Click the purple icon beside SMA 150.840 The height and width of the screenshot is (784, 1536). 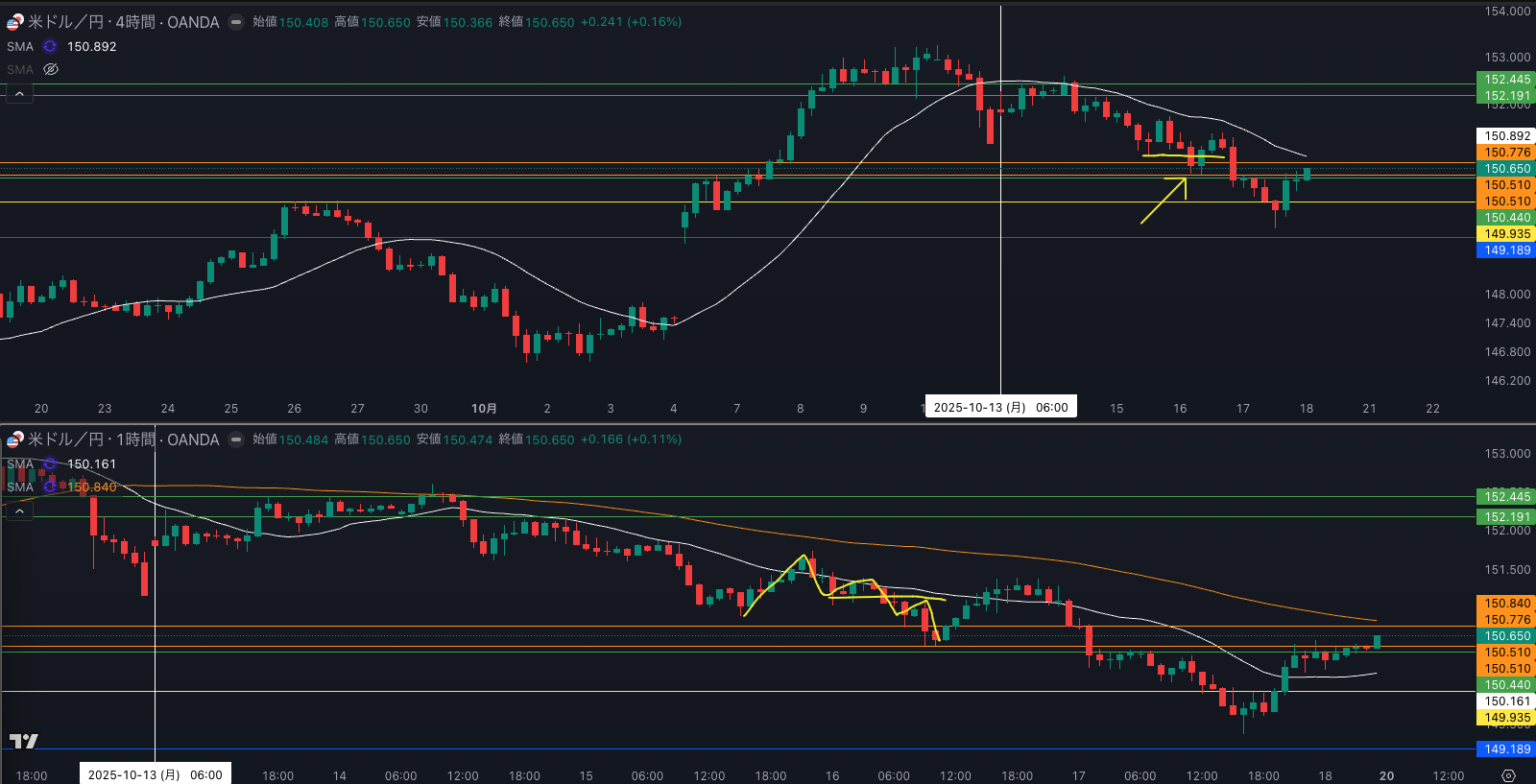pos(50,487)
